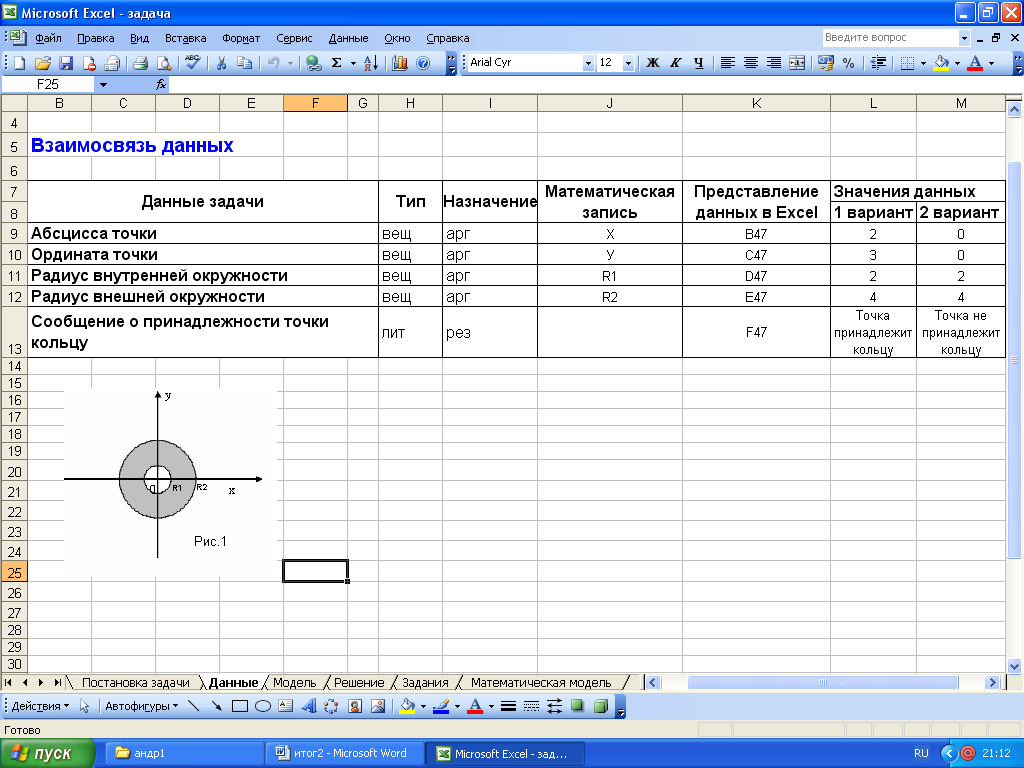Screen dimensions: 1024x768
Task: Open the Автофигуры dropdown menu
Action: coord(141,706)
